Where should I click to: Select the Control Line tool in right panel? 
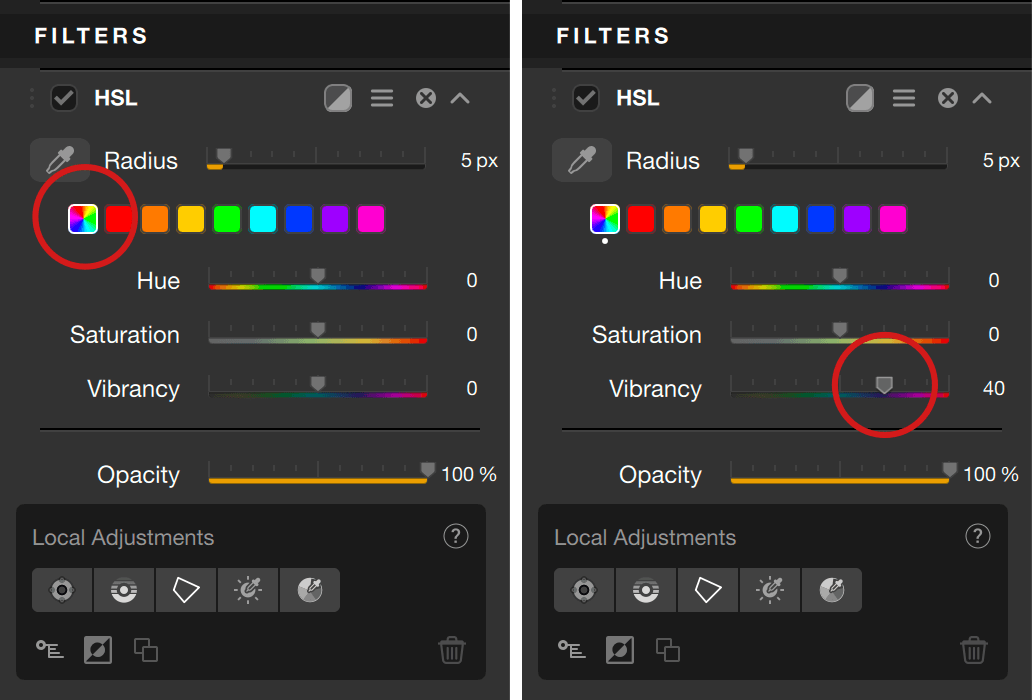(x=645, y=590)
